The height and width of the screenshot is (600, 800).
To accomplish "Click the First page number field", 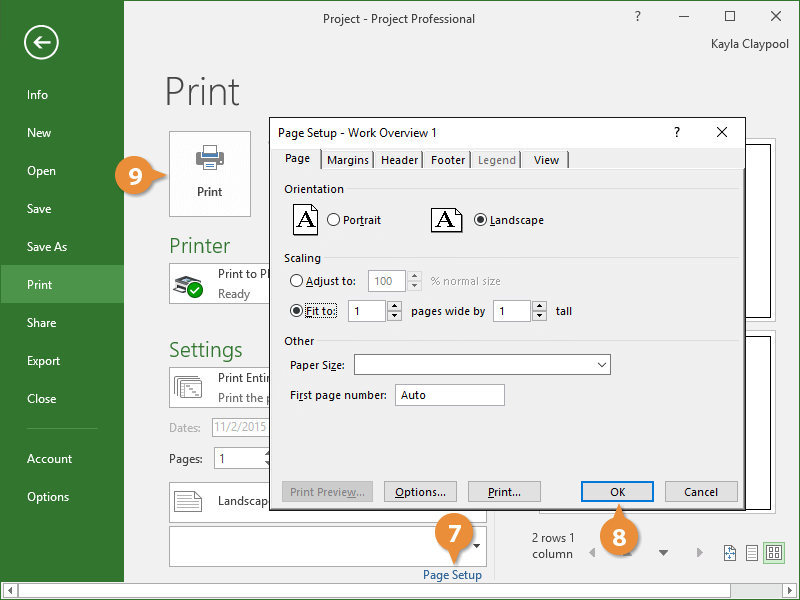I will point(449,395).
